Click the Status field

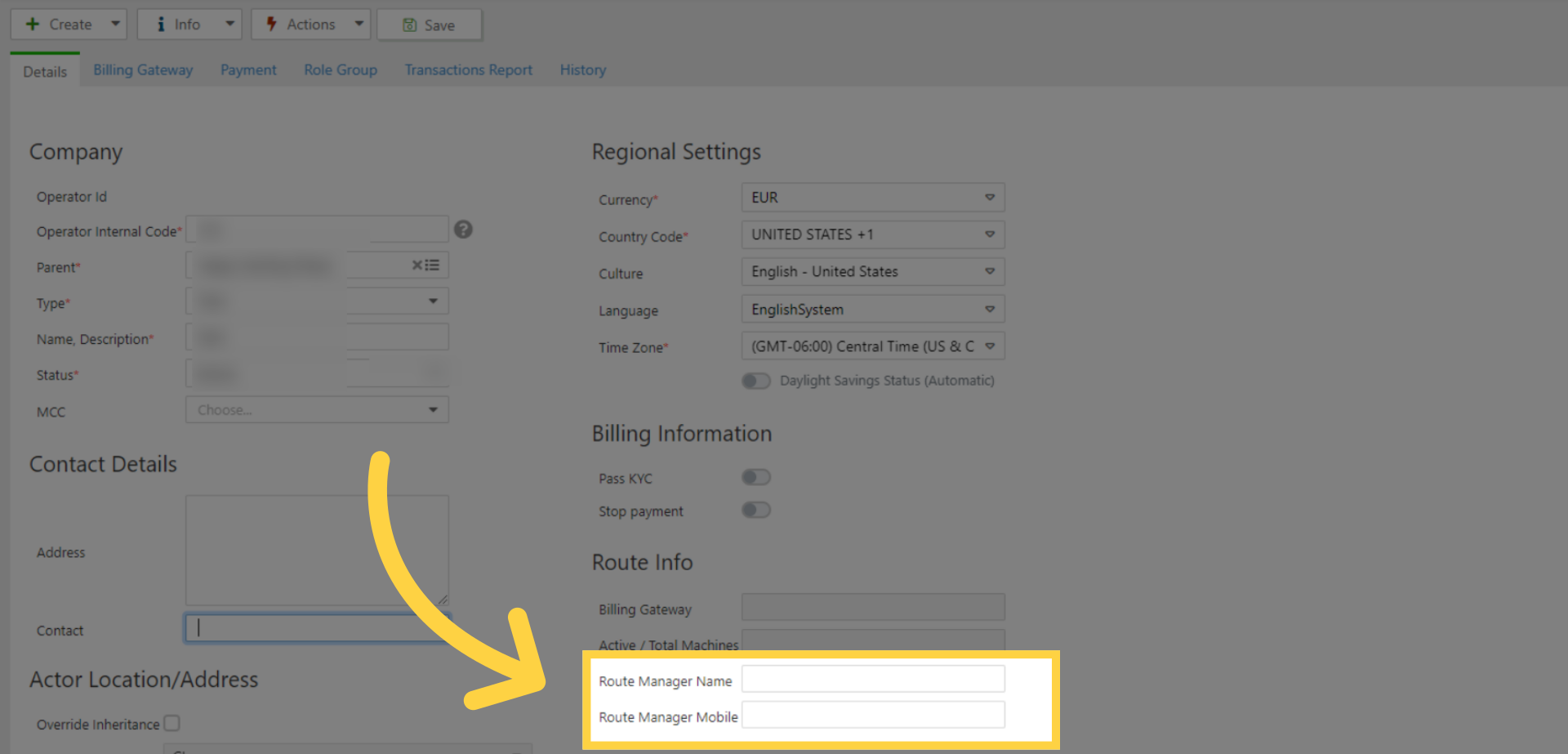(317, 373)
